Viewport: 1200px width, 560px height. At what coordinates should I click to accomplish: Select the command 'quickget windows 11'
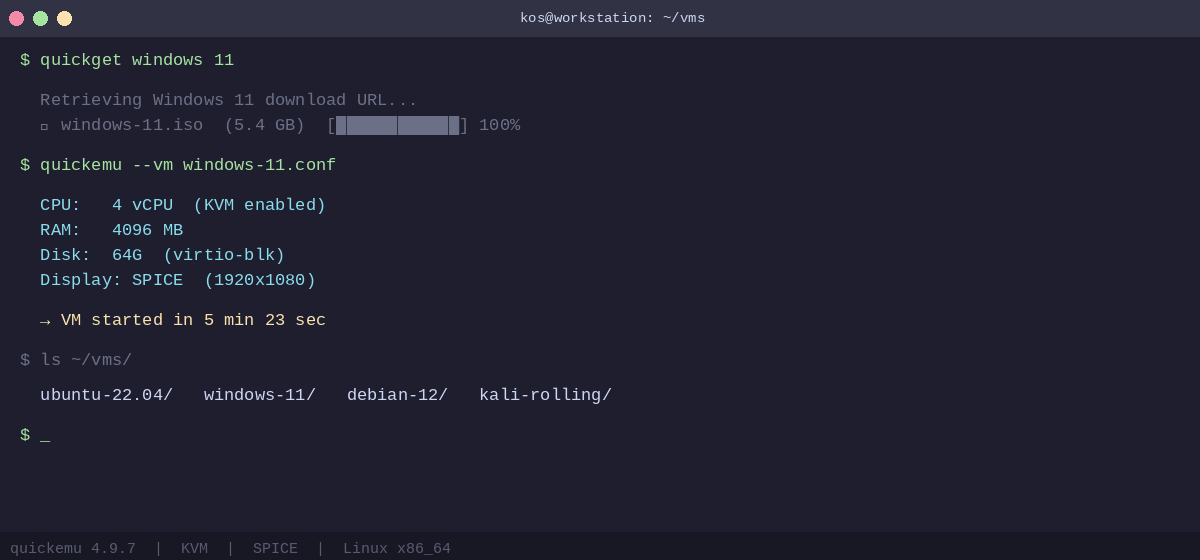(x=137, y=60)
